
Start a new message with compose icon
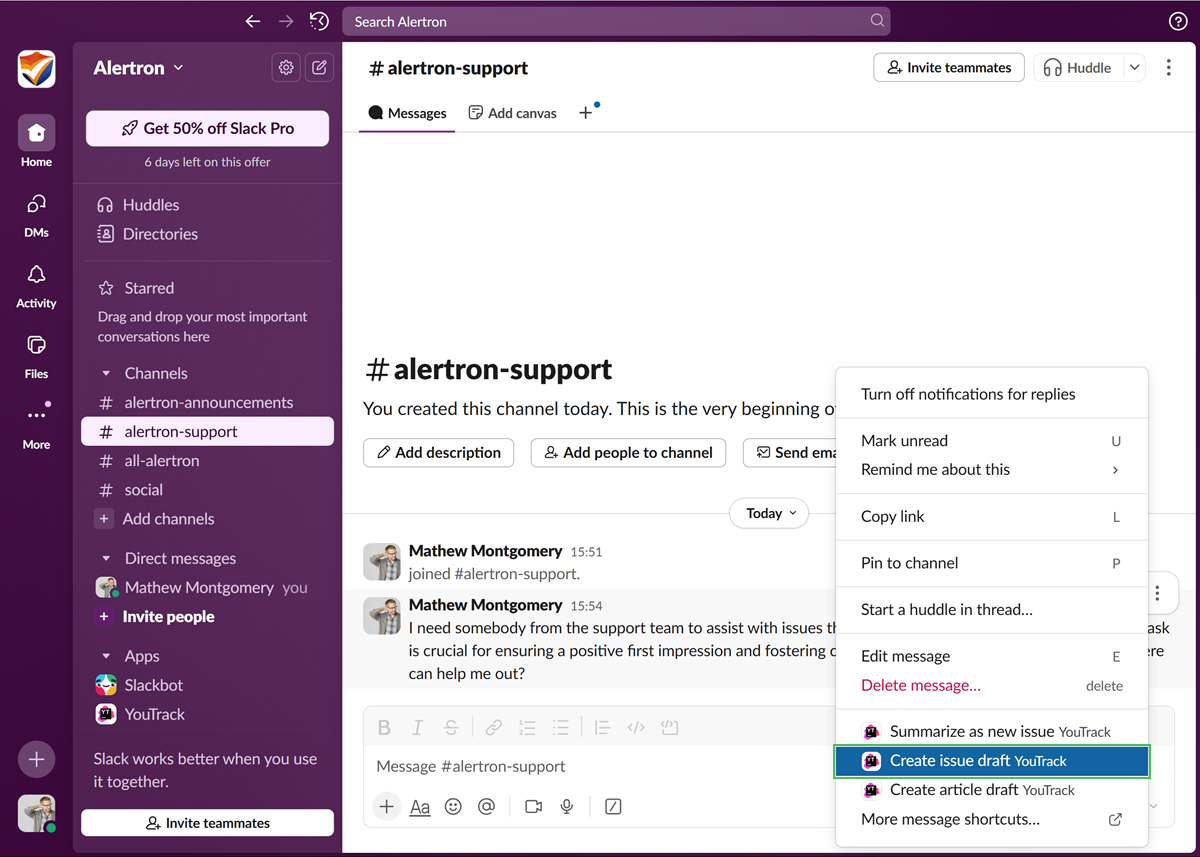319,67
